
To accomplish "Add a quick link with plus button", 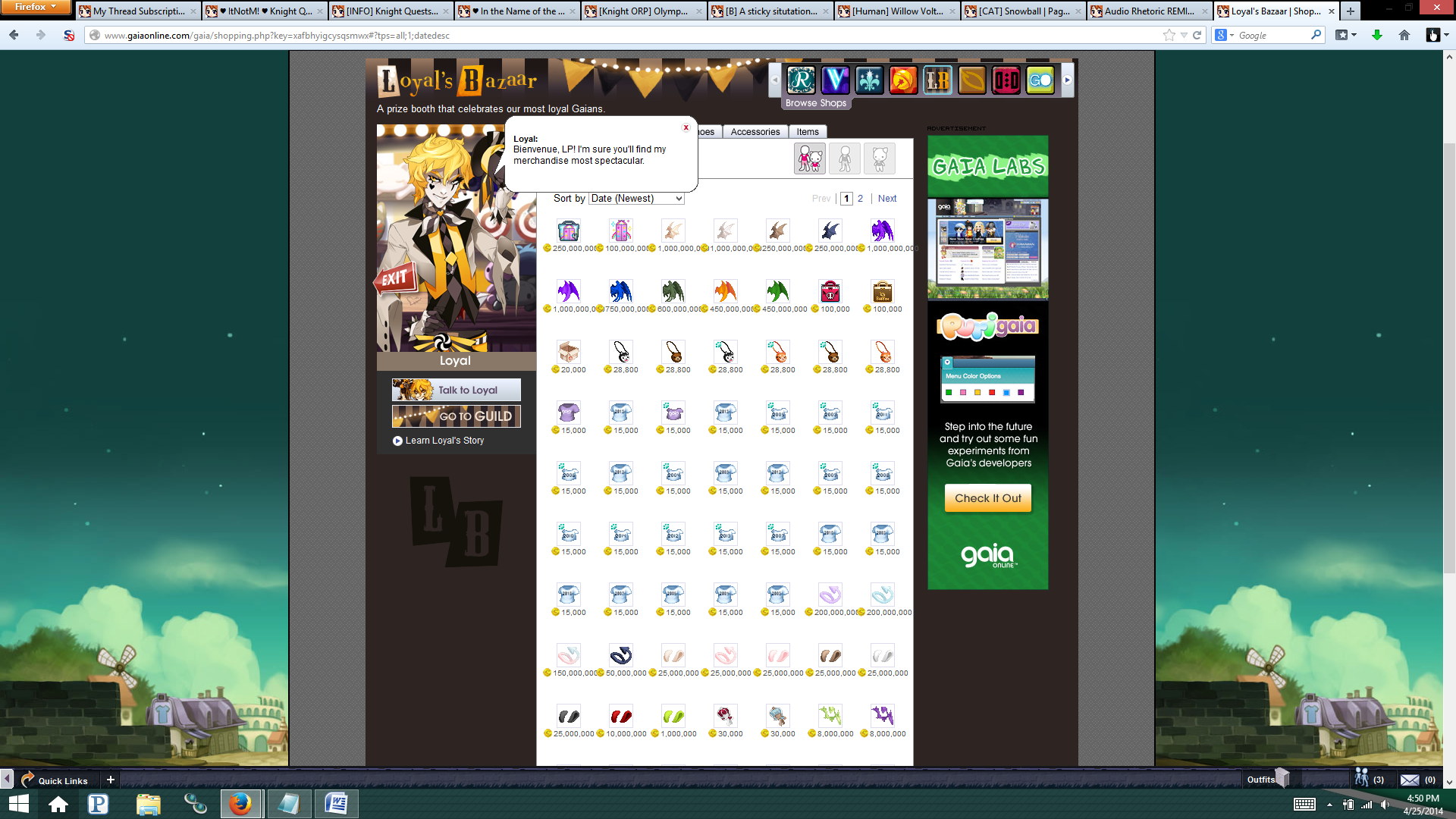I will 110,780.
